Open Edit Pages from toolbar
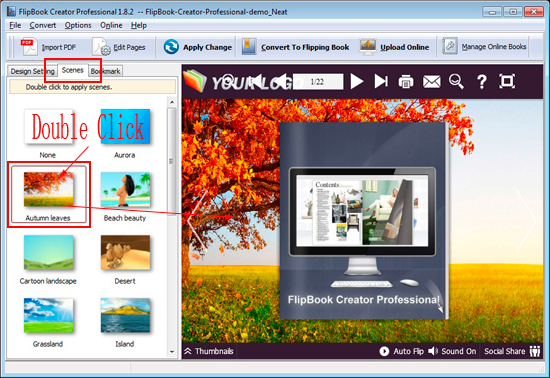 click(x=119, y=47)
